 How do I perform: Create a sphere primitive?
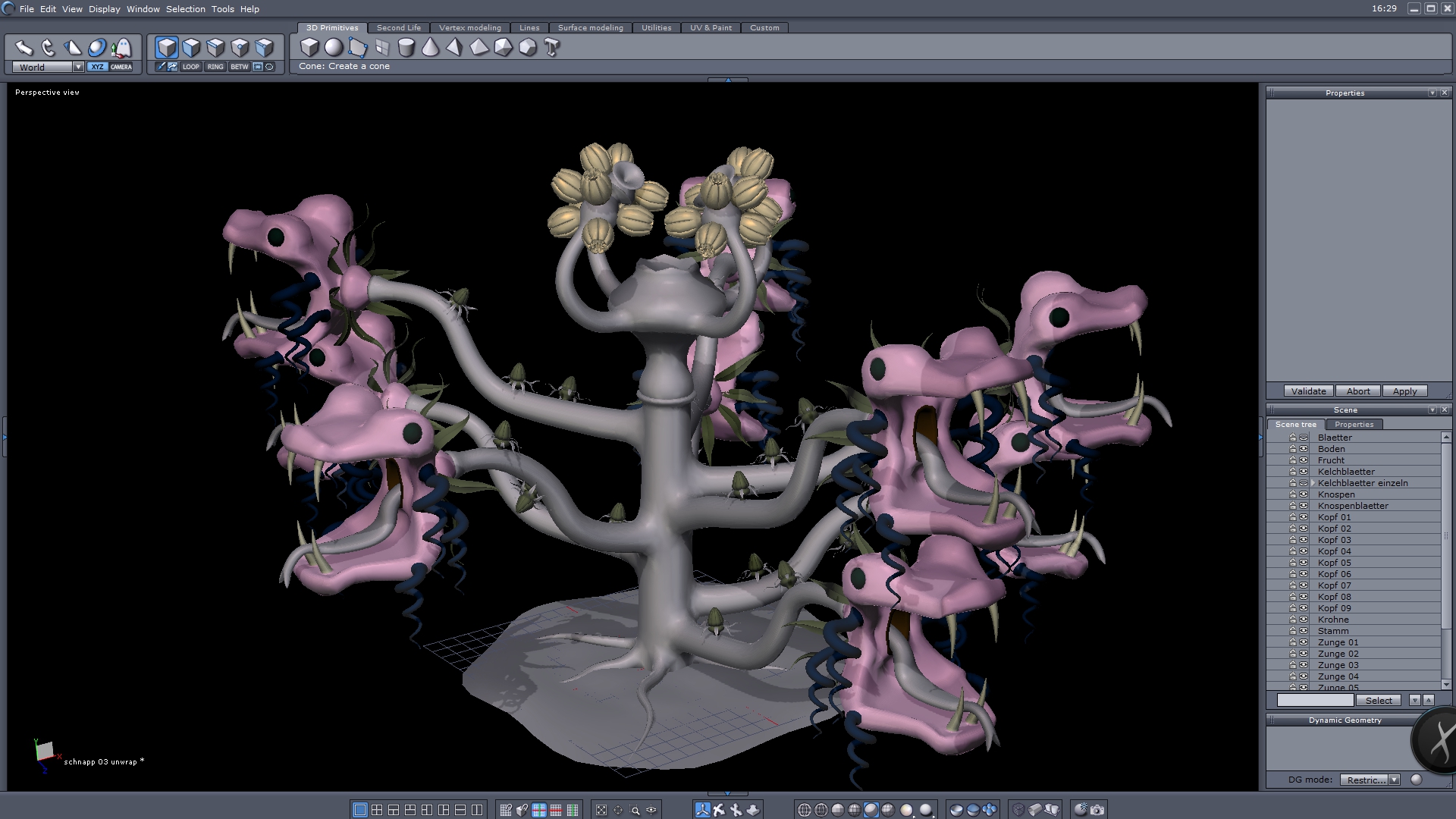pyautogui.click(x=334, y=48)
